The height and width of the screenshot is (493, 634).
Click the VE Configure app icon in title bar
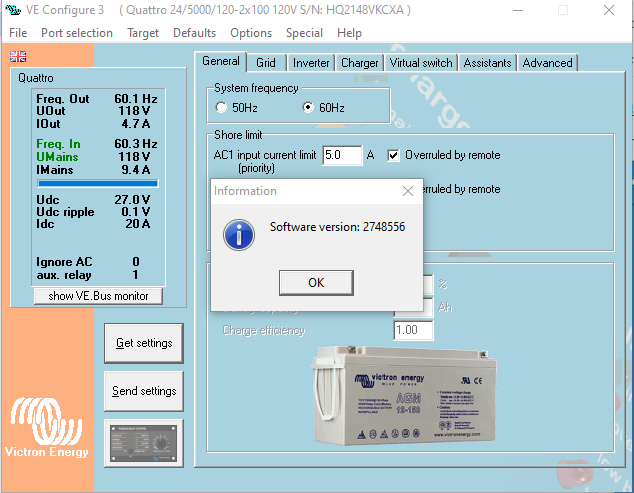tap(13, 10)
